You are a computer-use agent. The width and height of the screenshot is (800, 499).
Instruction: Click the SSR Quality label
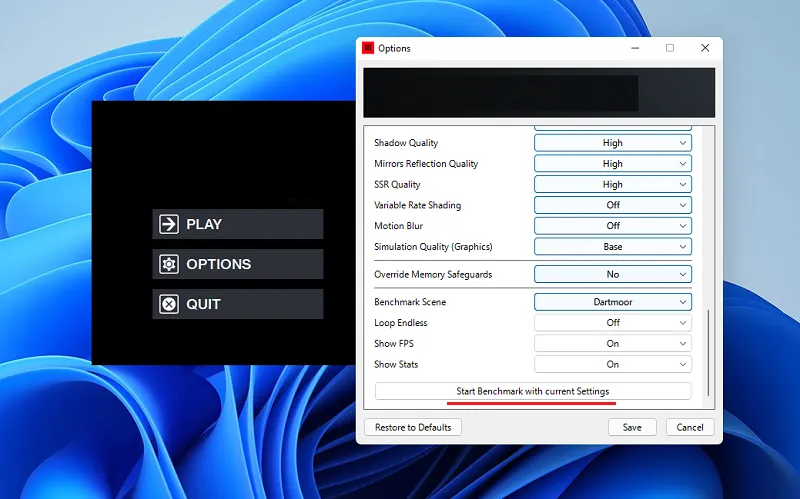click(397, 184)
